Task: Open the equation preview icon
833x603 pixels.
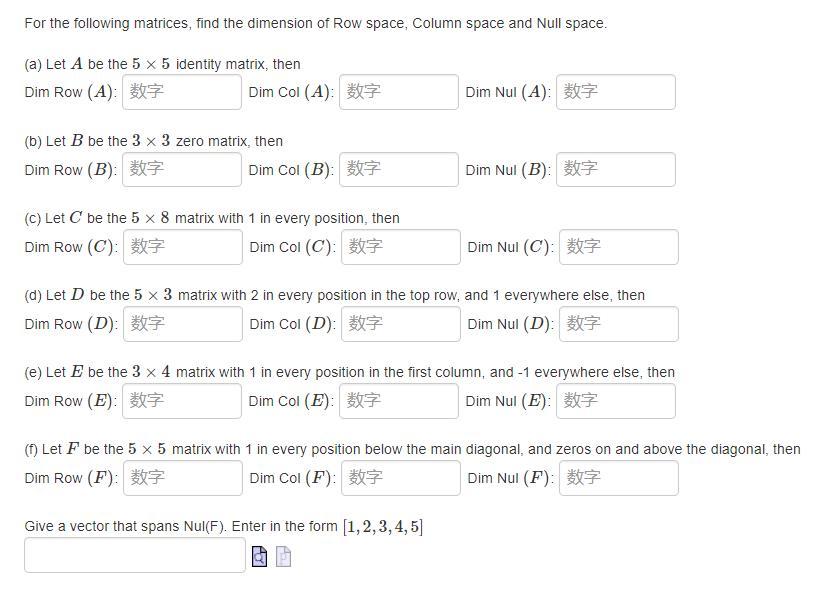Action: click(x=259, y=556)
